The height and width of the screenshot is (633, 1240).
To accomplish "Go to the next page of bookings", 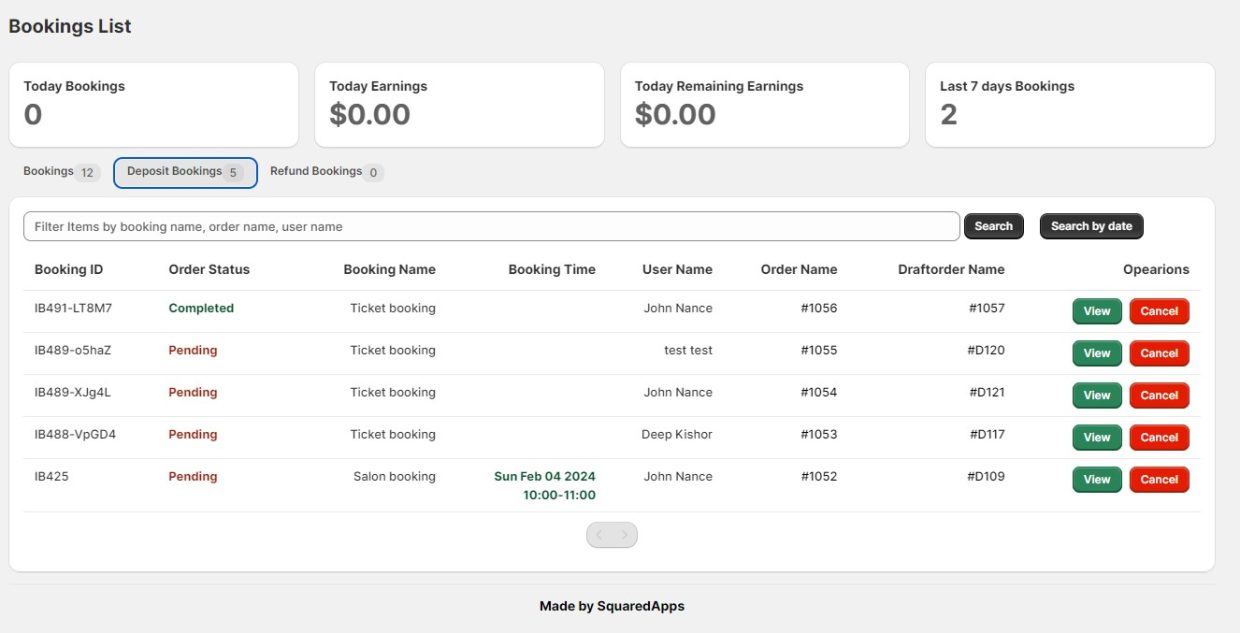I will [x=625, y=534].
